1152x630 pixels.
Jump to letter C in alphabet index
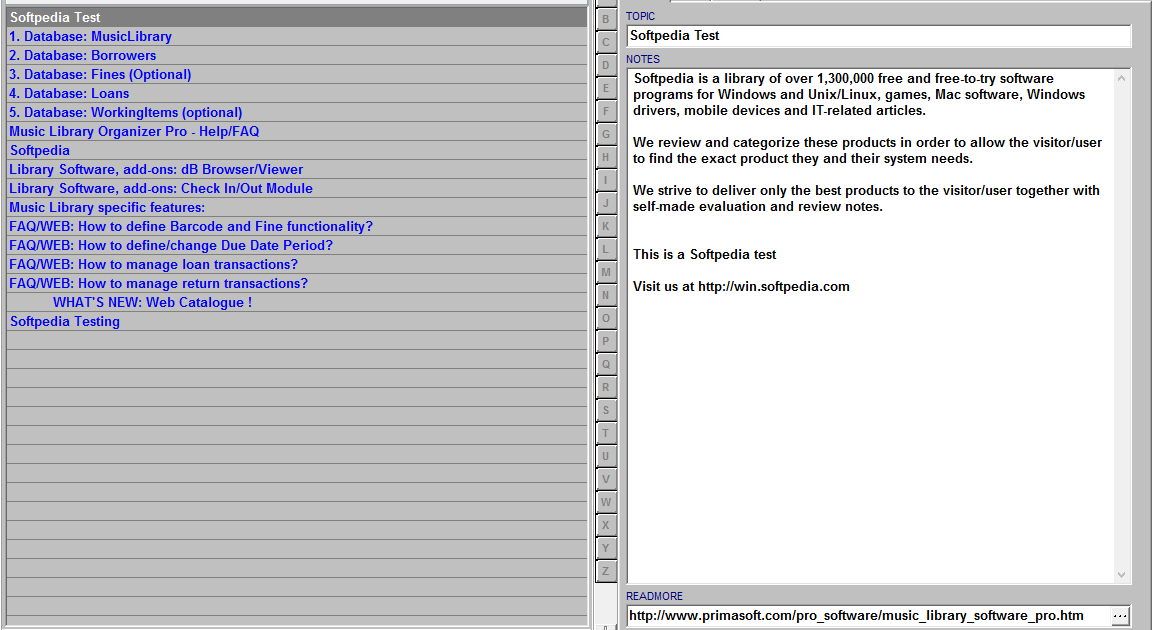[606, 42]
